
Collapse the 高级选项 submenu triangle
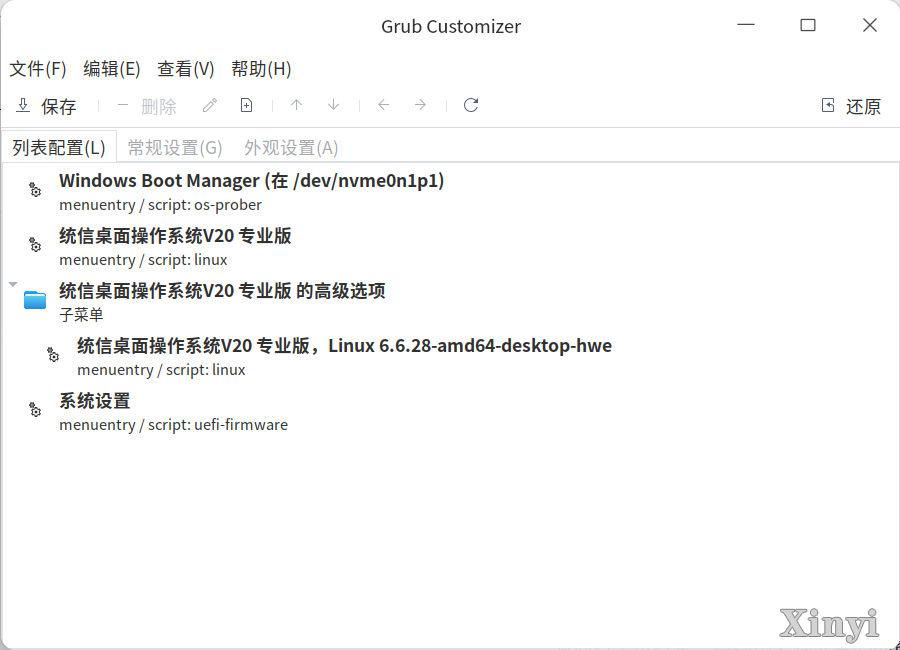(13, 284)
